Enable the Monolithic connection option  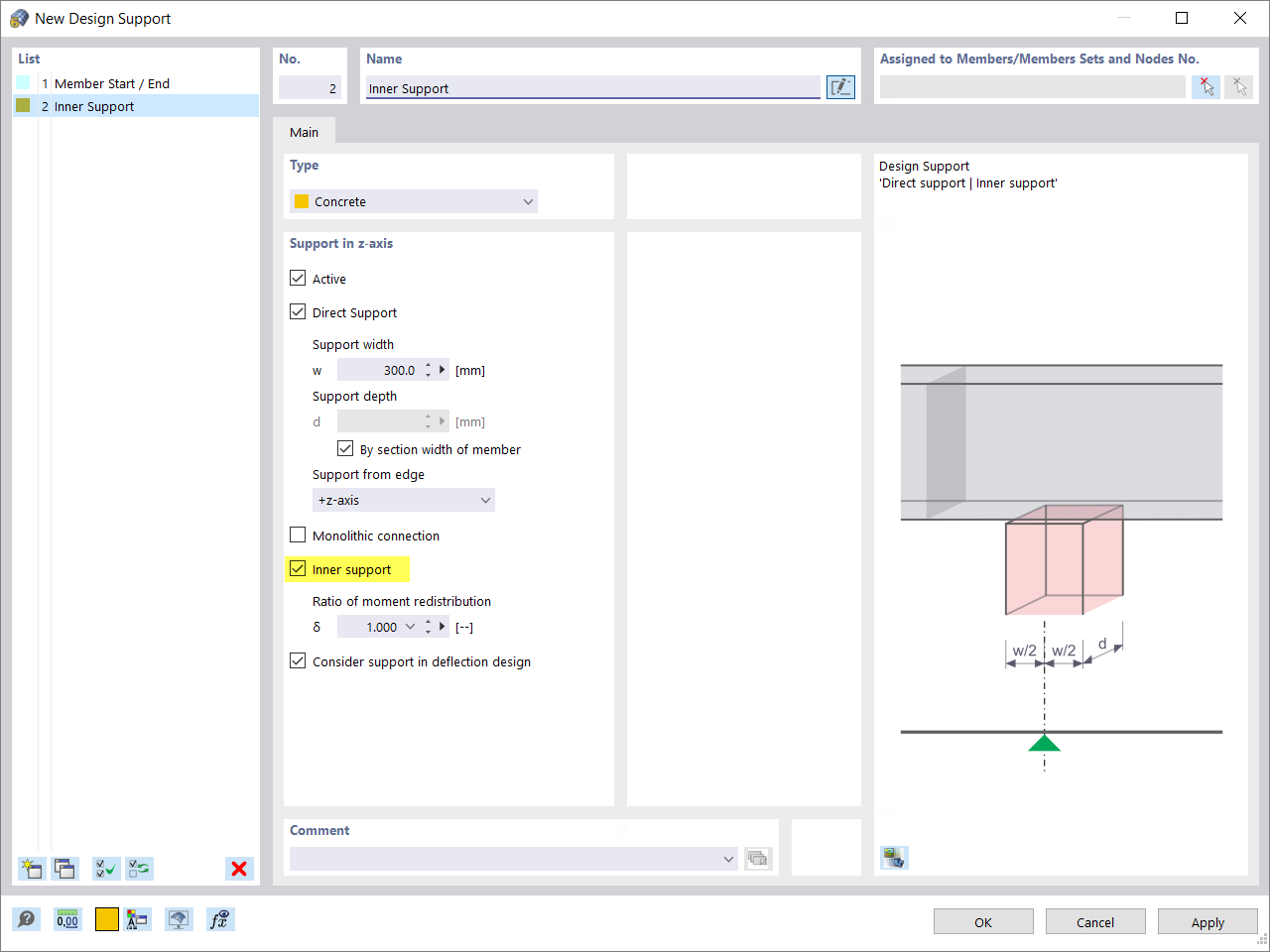[298, 535]
